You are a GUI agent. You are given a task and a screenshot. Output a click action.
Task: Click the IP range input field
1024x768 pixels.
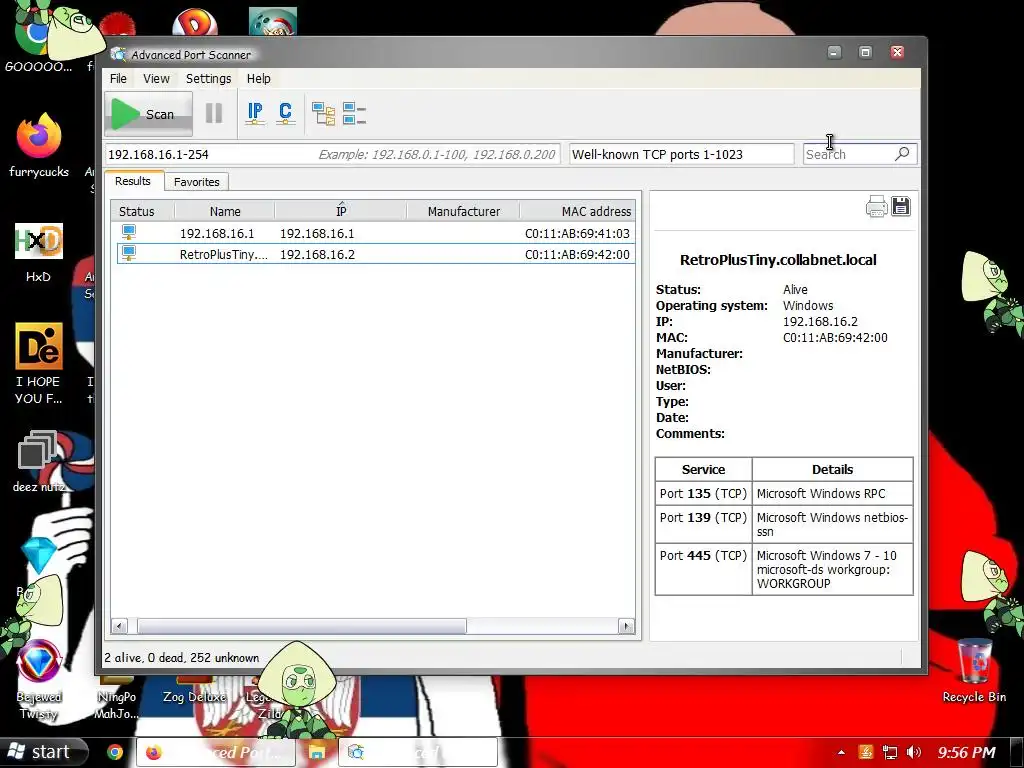pyautogui.click(x=332, y=154)
